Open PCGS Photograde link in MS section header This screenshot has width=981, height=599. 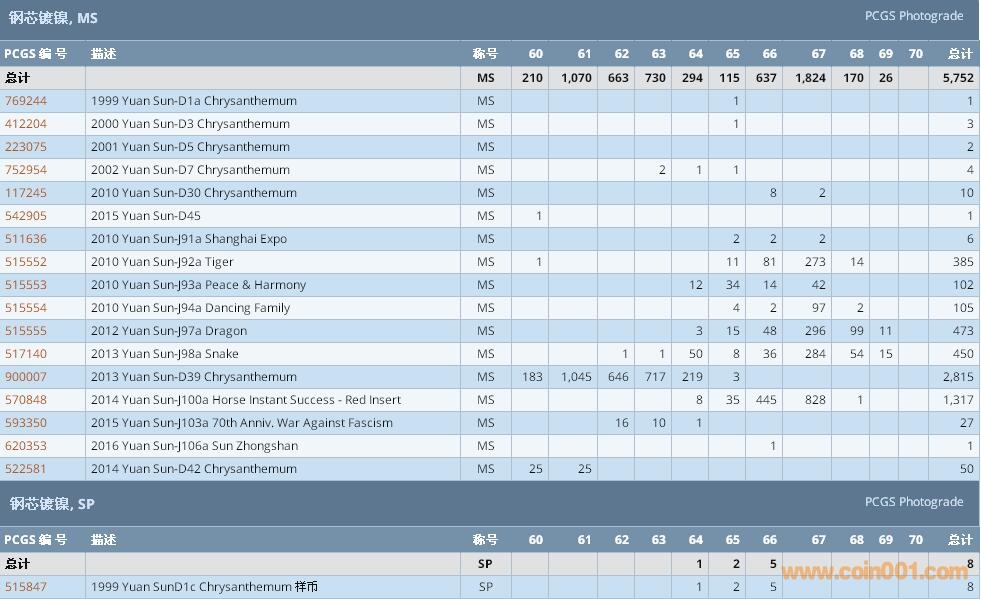tap(914, 16)
